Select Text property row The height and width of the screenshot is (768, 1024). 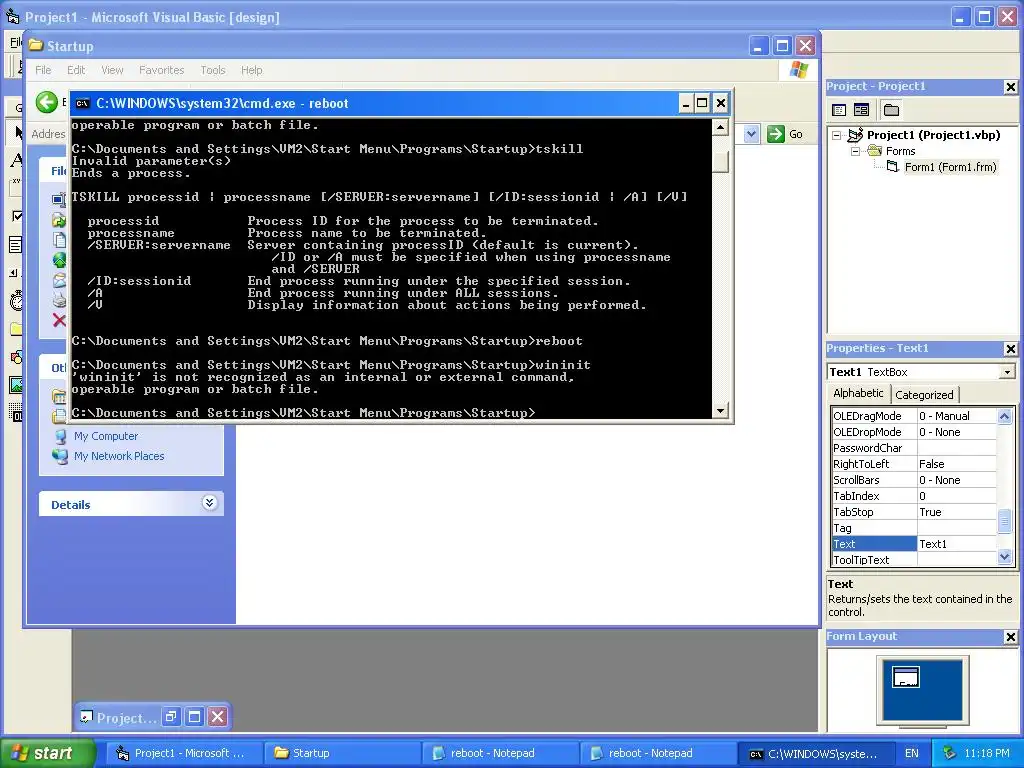pyautogui.click(x=914, y=544)
